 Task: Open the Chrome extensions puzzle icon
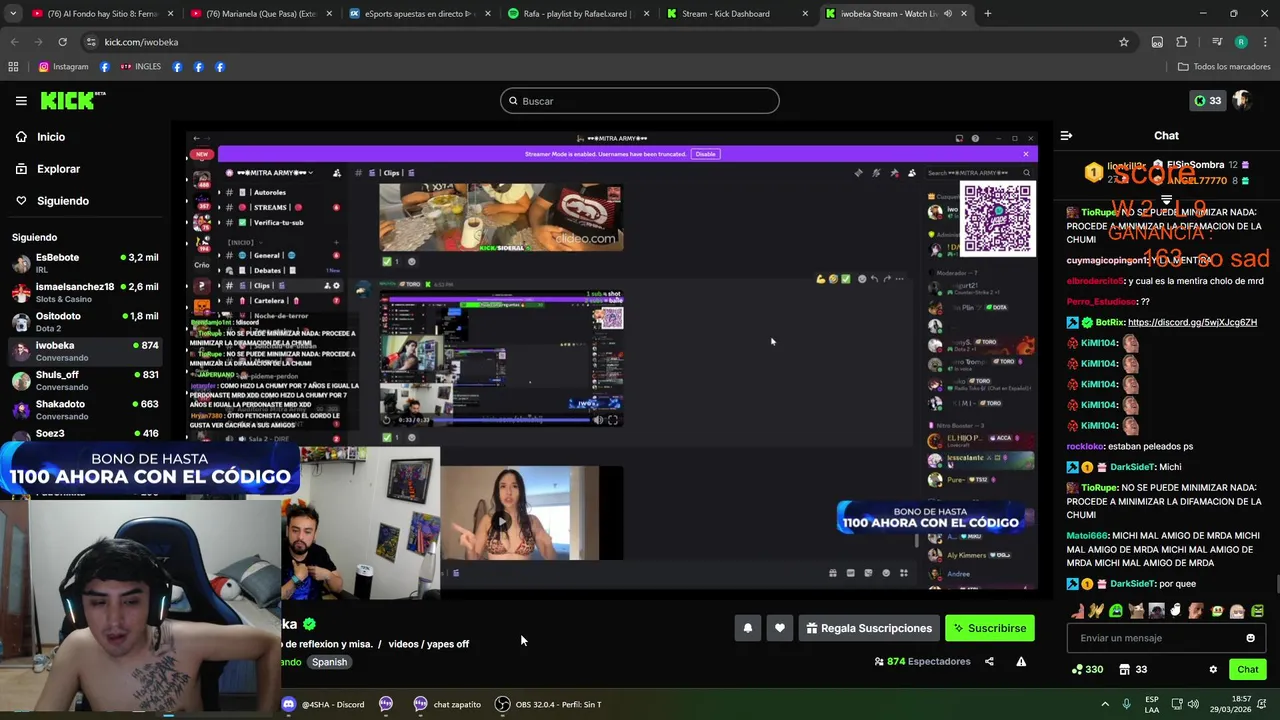pyautogui.click(x=1182, y=42)
